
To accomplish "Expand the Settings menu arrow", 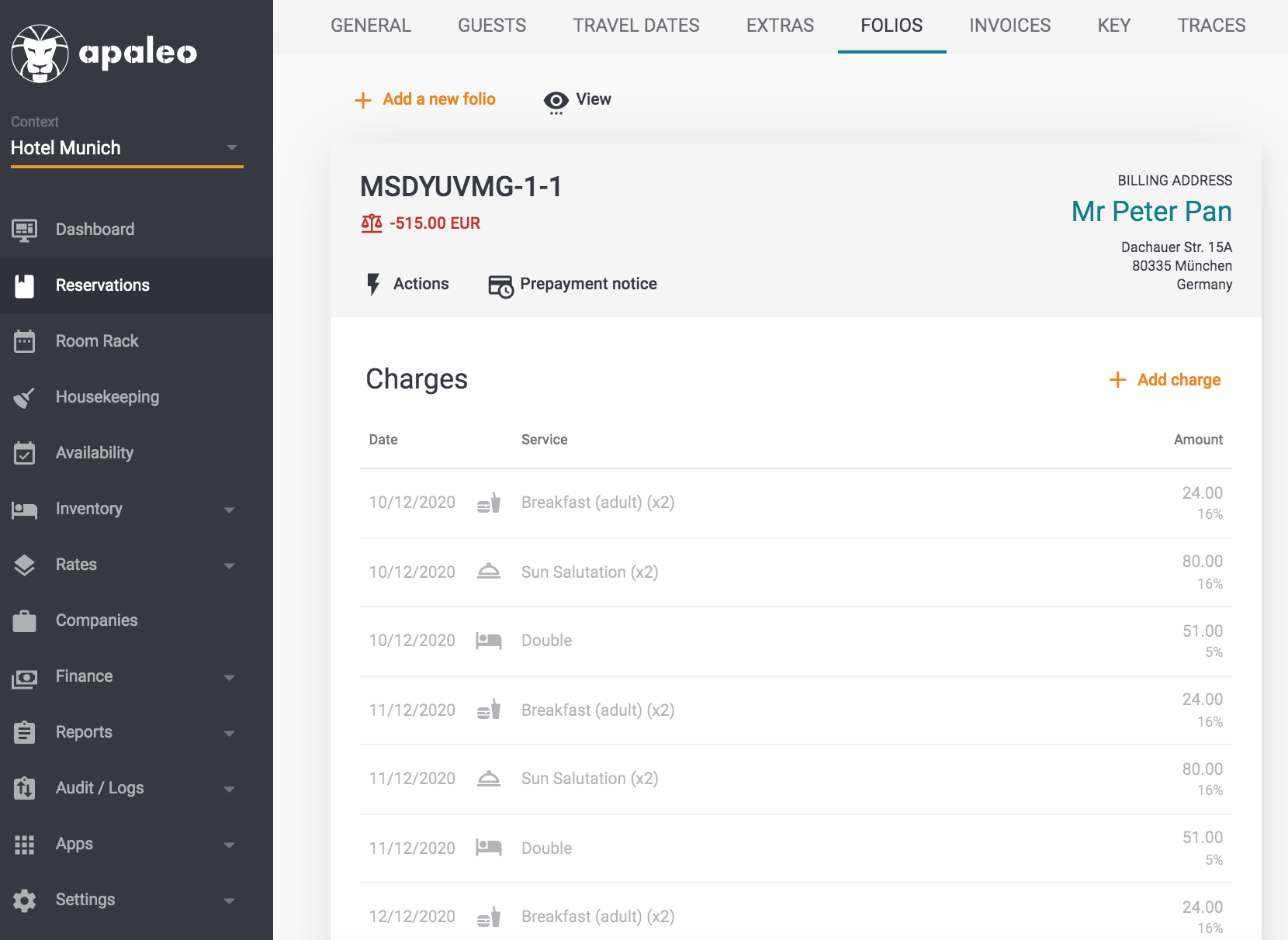I will (x=229, y=901).
